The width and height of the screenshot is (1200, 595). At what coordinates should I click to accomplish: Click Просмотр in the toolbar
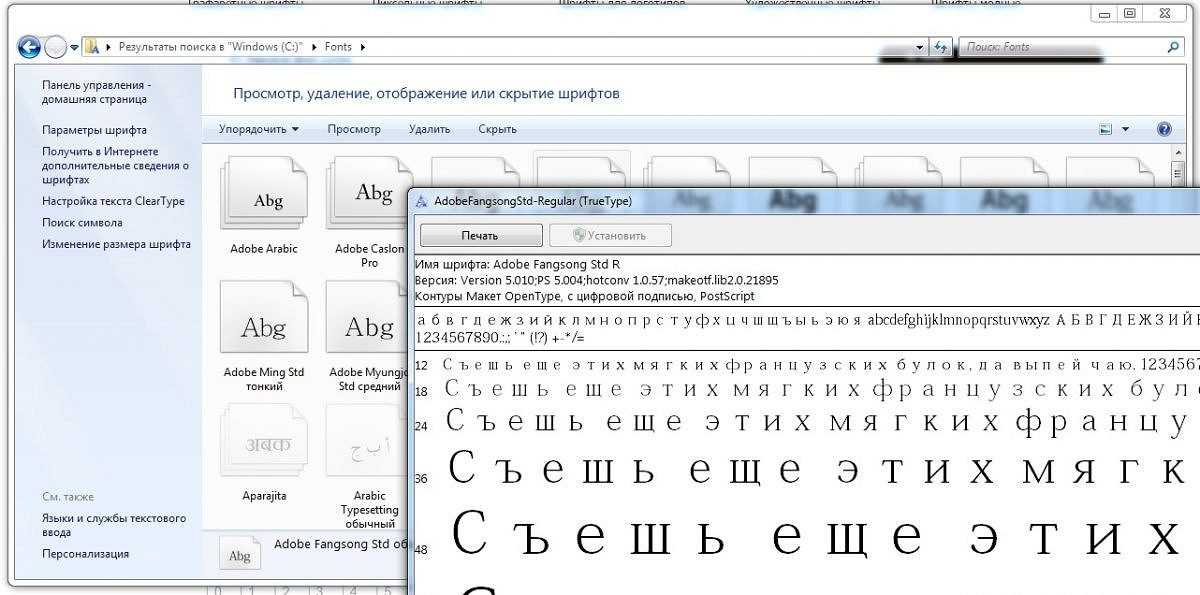click(x=354, y=129)
